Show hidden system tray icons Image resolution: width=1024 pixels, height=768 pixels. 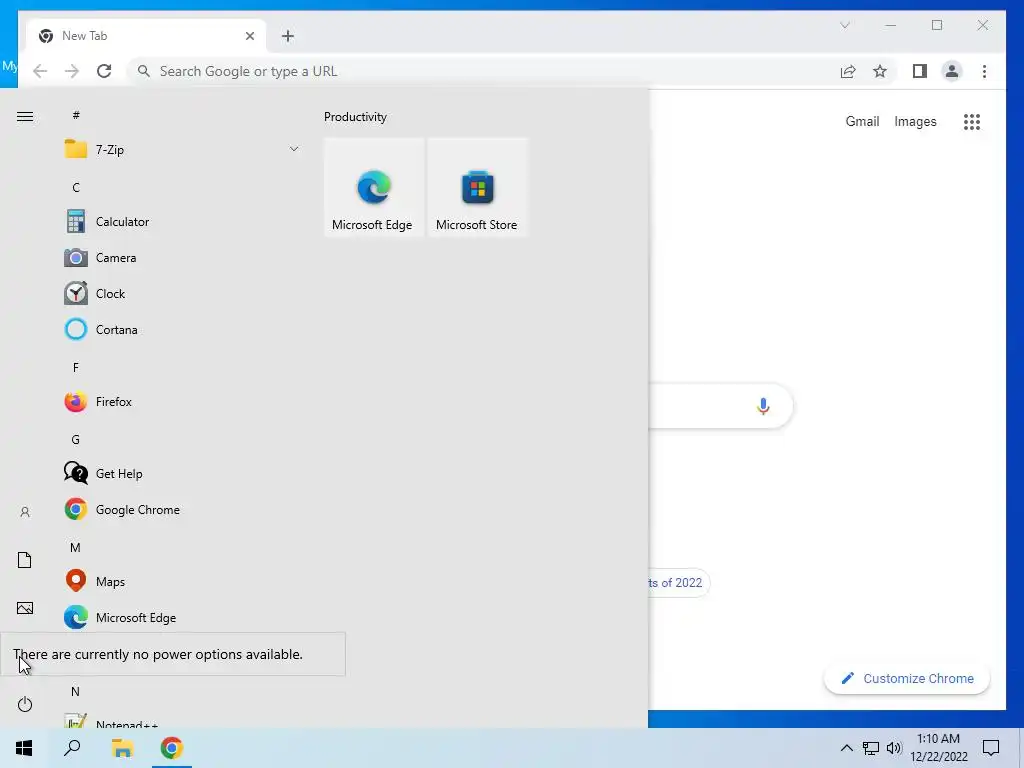[846, 748]
